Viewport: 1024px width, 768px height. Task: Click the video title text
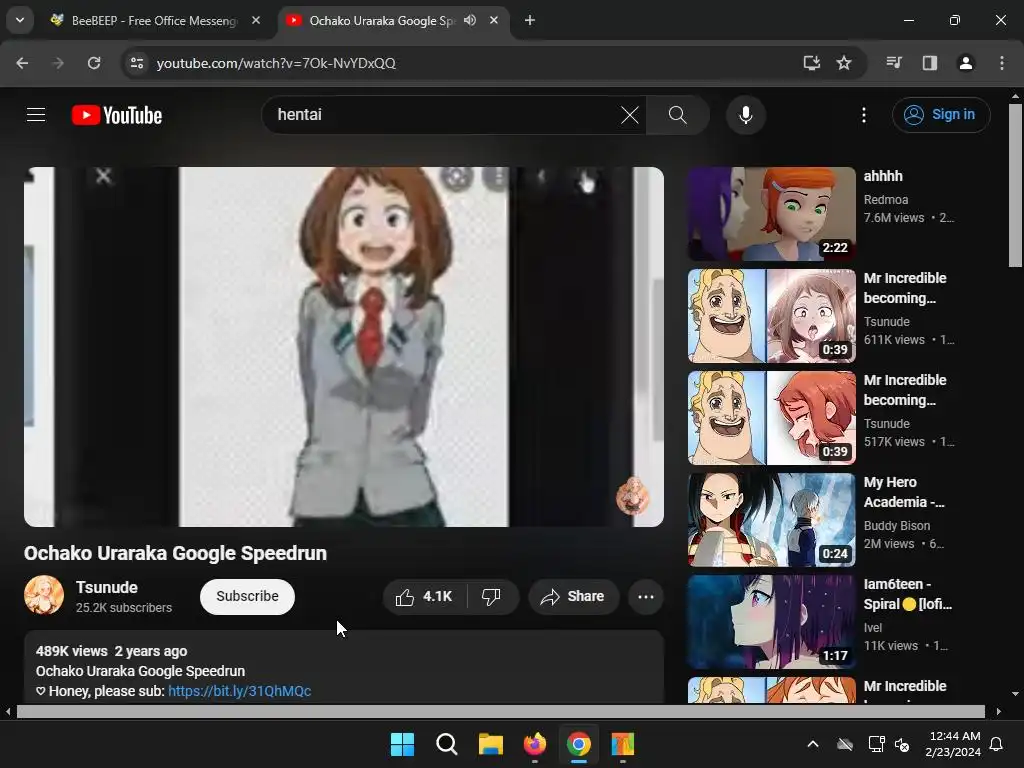pyautogui.click(x=175, y=553)
